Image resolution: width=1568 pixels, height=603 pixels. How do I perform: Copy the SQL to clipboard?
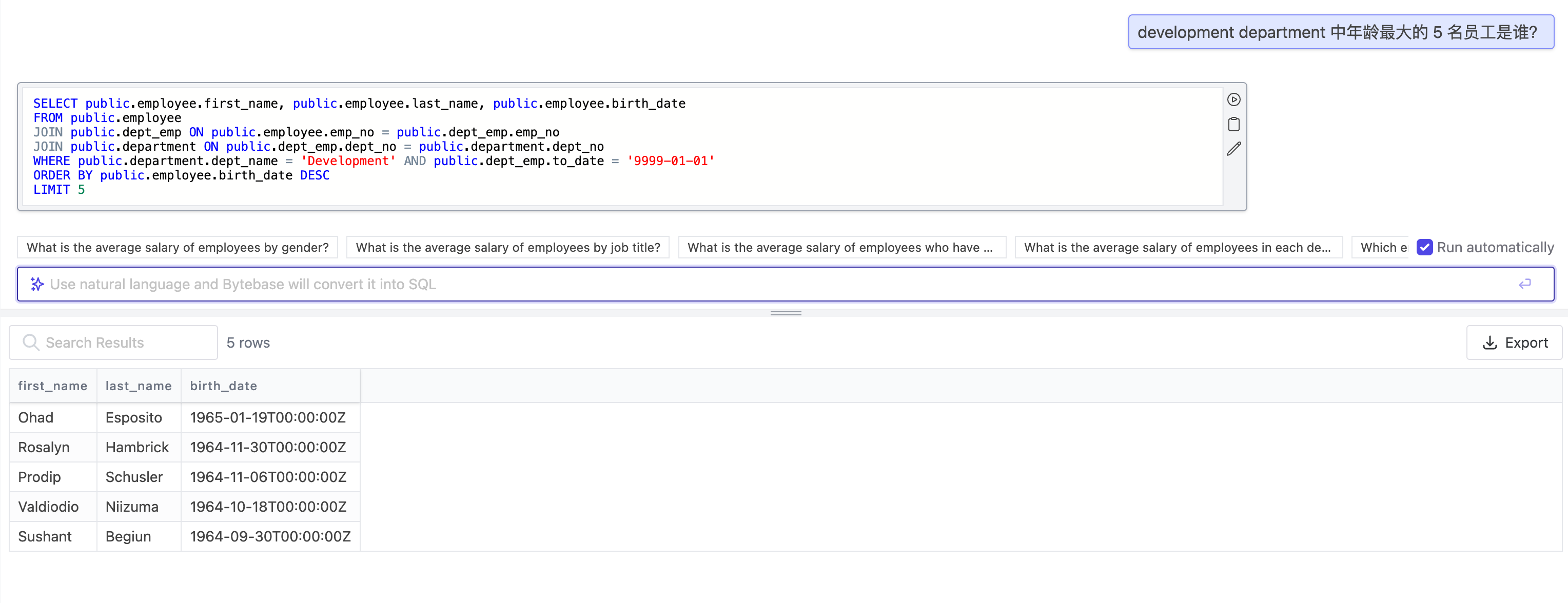(1233, 125)
